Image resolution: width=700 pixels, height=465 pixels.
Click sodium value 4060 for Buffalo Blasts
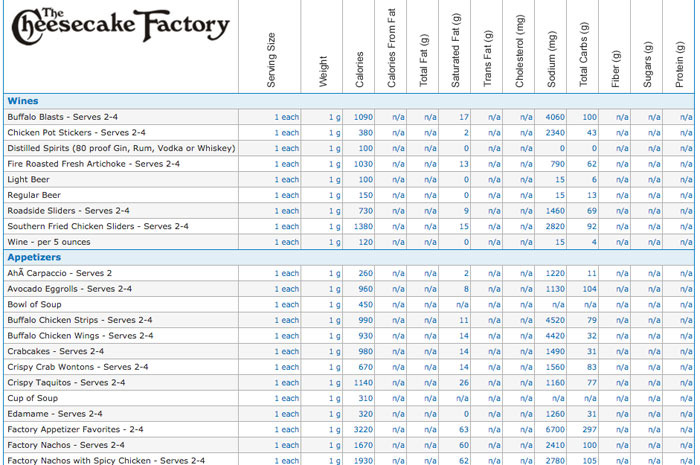(556, 117)
